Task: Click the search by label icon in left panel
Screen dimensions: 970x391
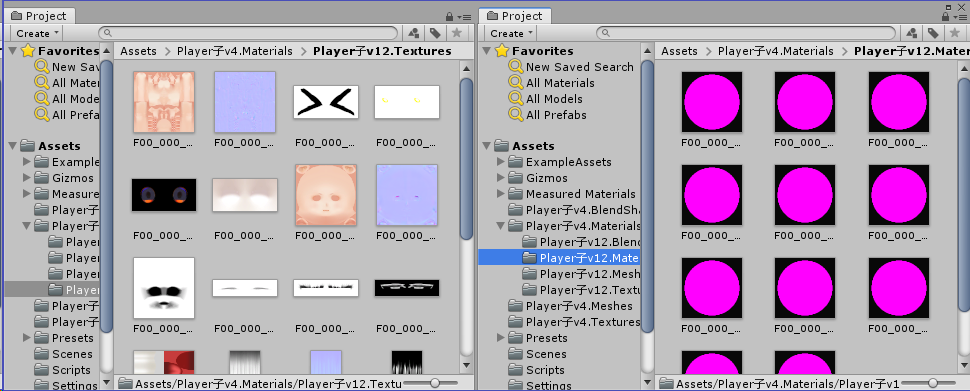Action: [436, 33]
